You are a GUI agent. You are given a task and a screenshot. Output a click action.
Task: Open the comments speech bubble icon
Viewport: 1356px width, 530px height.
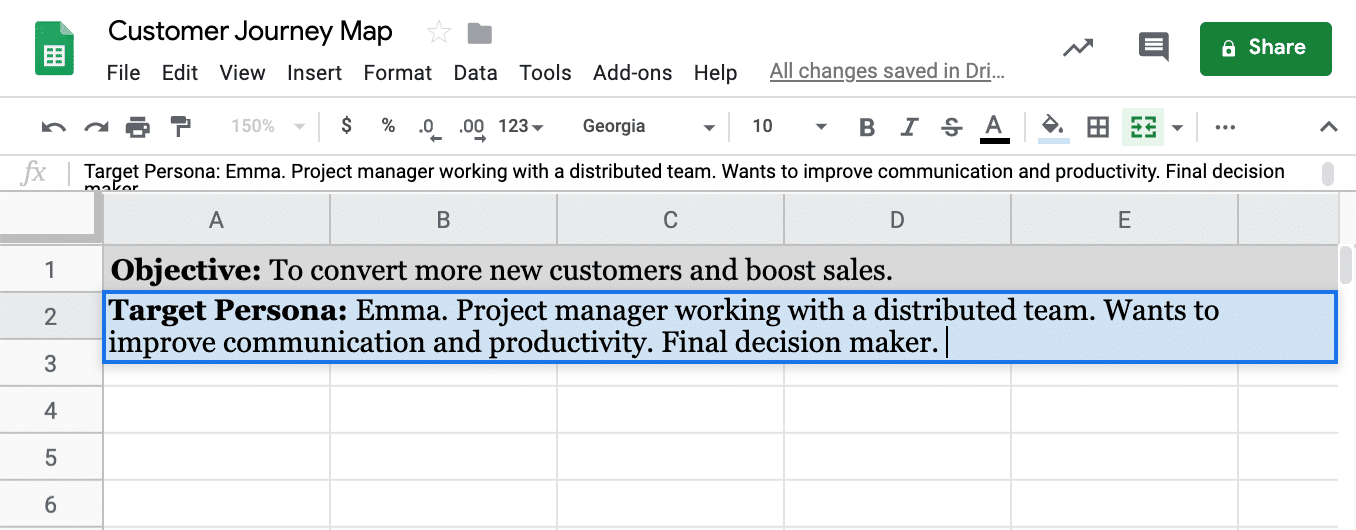1153,47
